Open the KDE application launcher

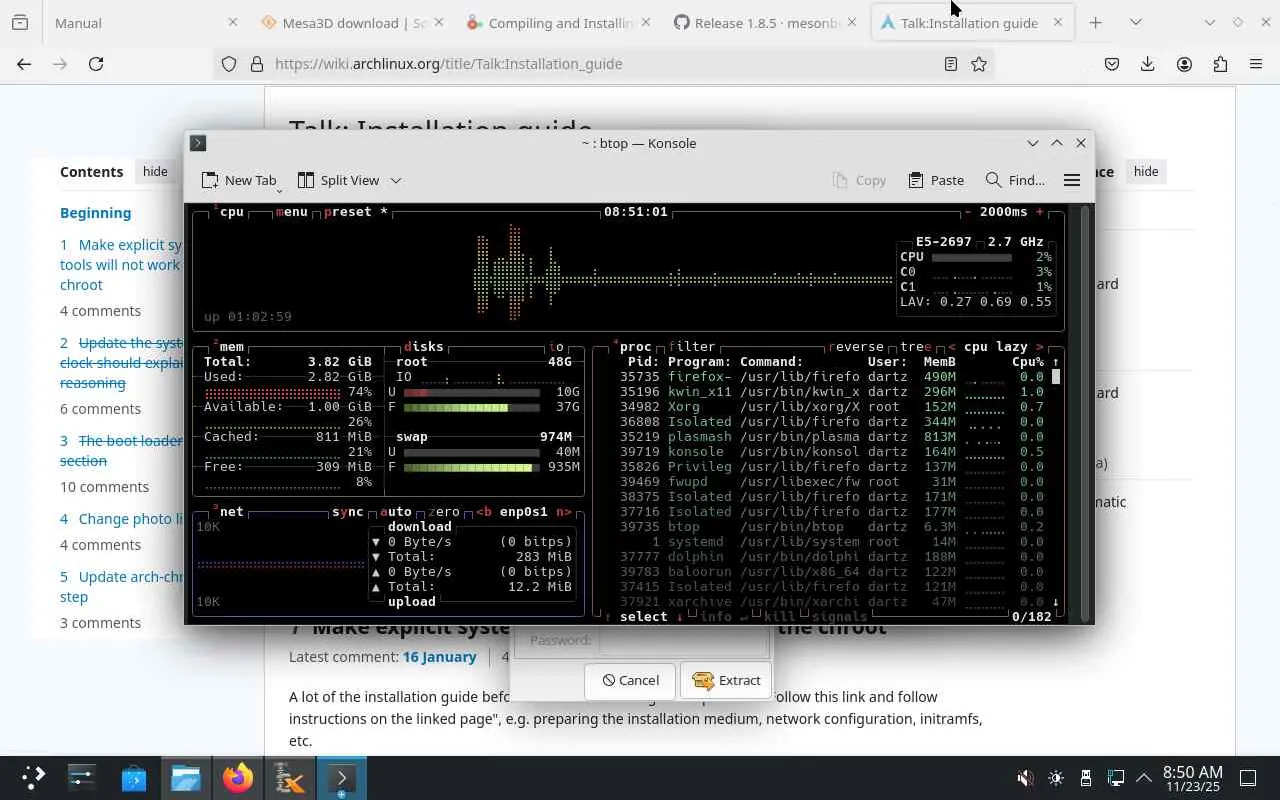click(33, 777)
